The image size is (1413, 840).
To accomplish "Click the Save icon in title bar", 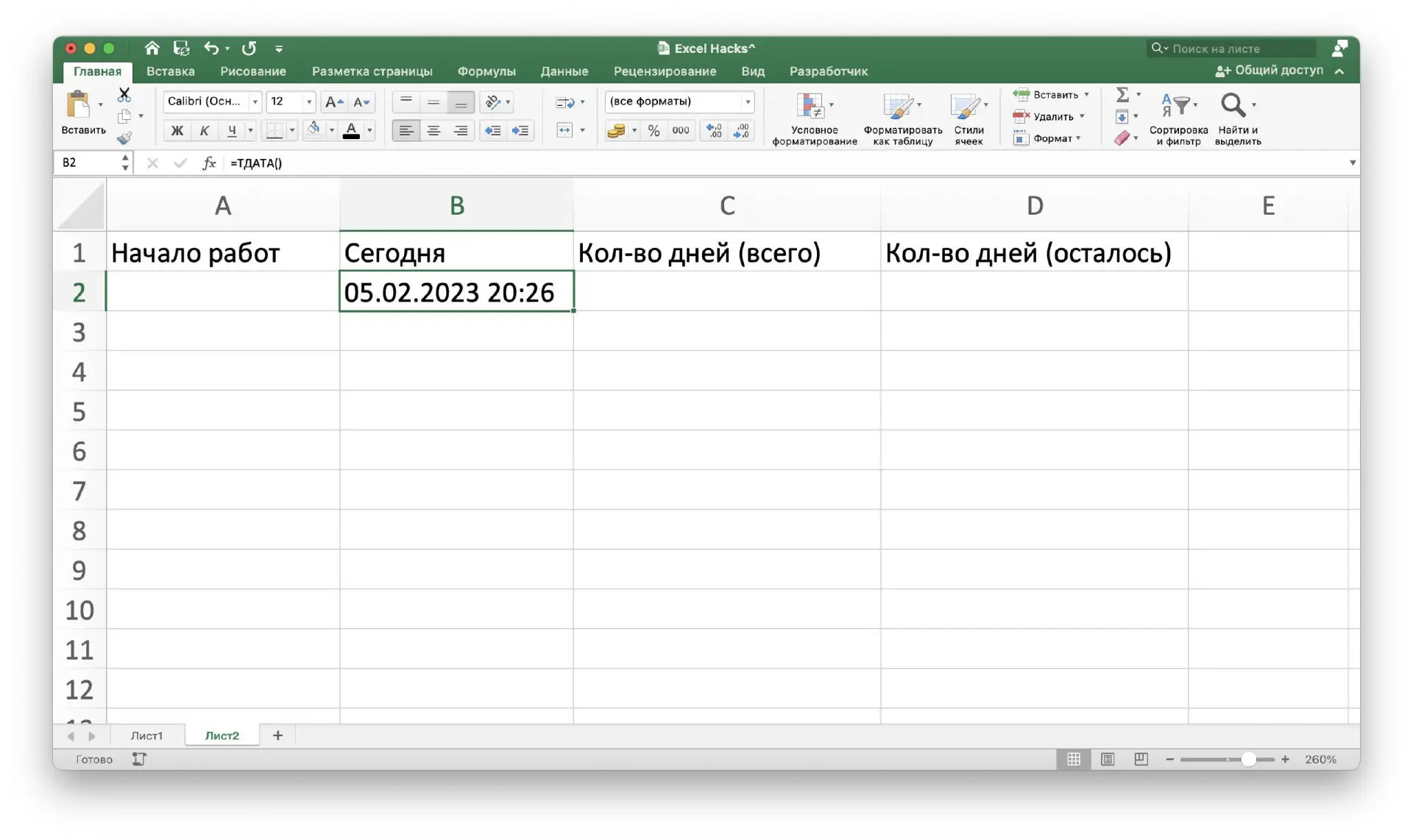I will click(x=181, y=49).
